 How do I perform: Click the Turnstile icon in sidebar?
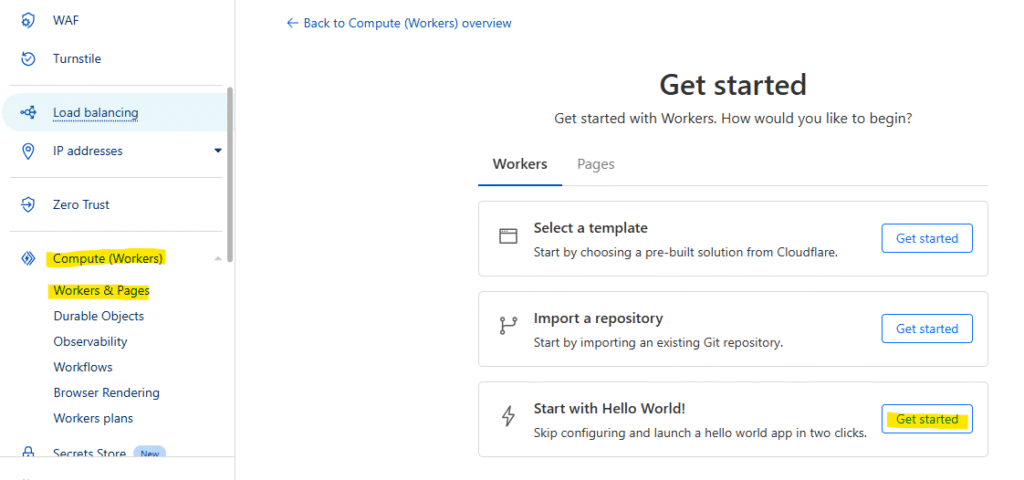[28, 59]
